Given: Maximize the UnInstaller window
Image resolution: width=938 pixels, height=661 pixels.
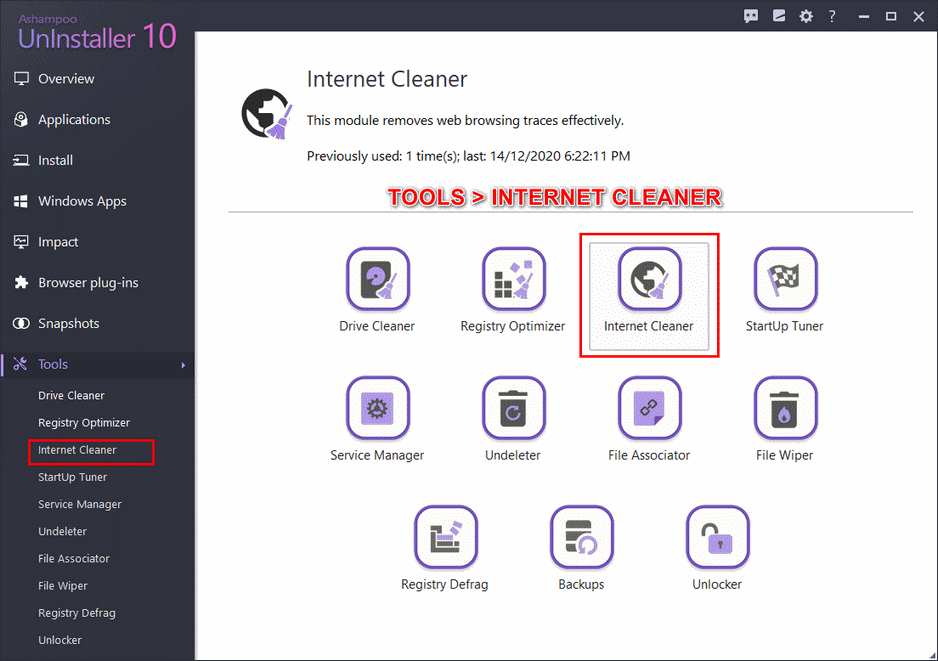Looking at the screenshot, I should coord(891,17).
